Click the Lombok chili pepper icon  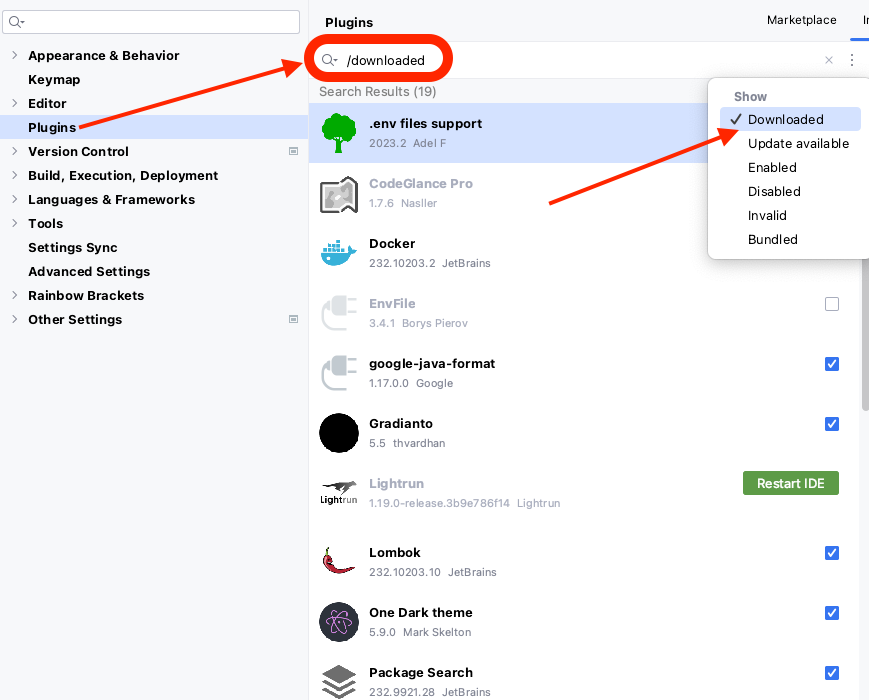point(338,561)
